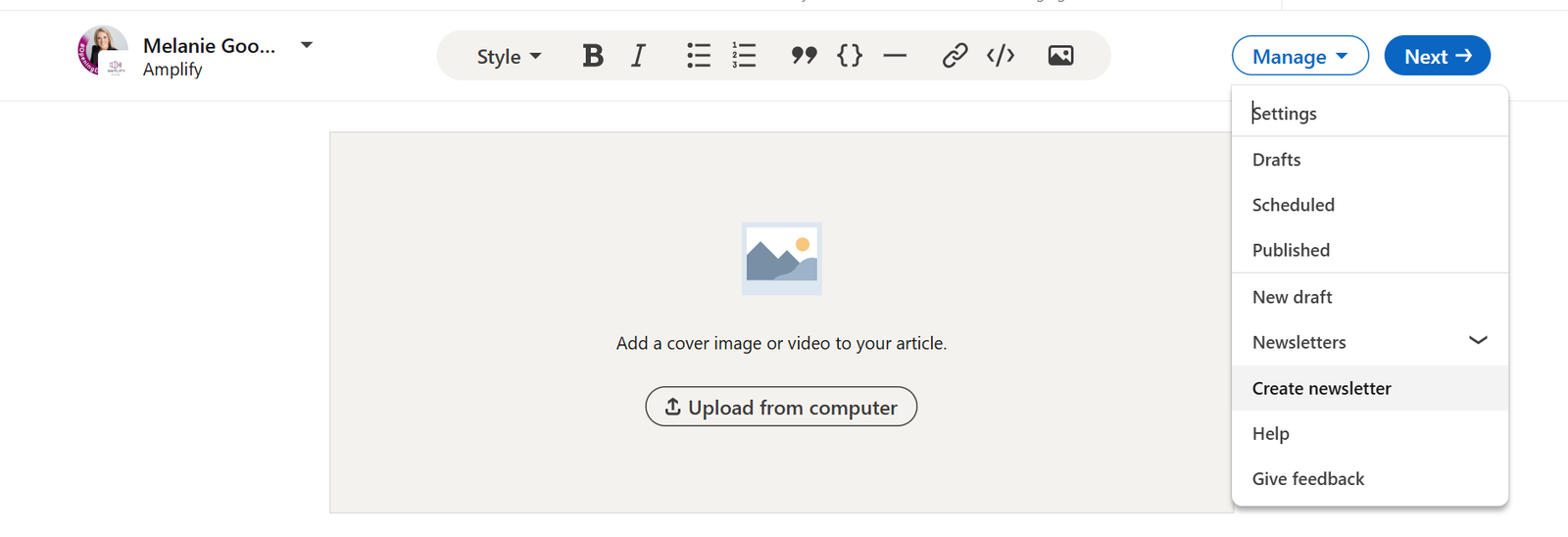Toggle bold text formatting
This screenshot has height=537, width=1568.
[x=592, y=56]
